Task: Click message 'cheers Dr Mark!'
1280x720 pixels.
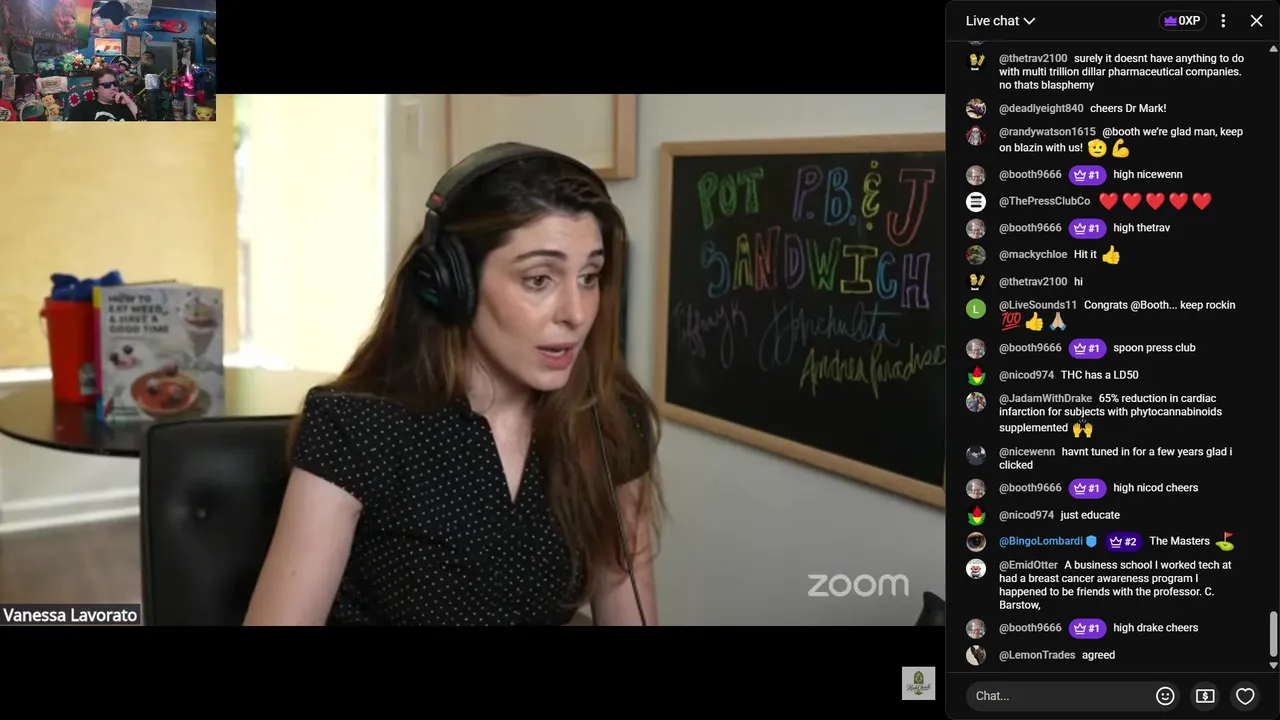Action: tap(1128, 108)
